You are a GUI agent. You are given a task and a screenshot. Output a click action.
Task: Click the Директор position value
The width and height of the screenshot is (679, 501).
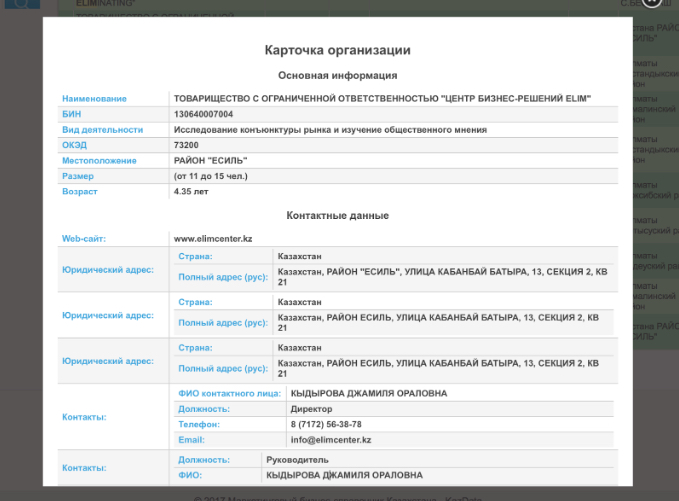pos(311,409)
